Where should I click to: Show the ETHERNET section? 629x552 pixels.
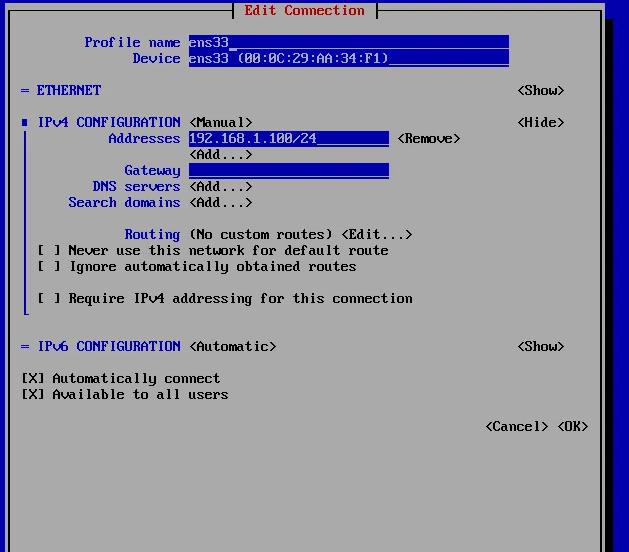pyautogui.click(x=541, y=90)
